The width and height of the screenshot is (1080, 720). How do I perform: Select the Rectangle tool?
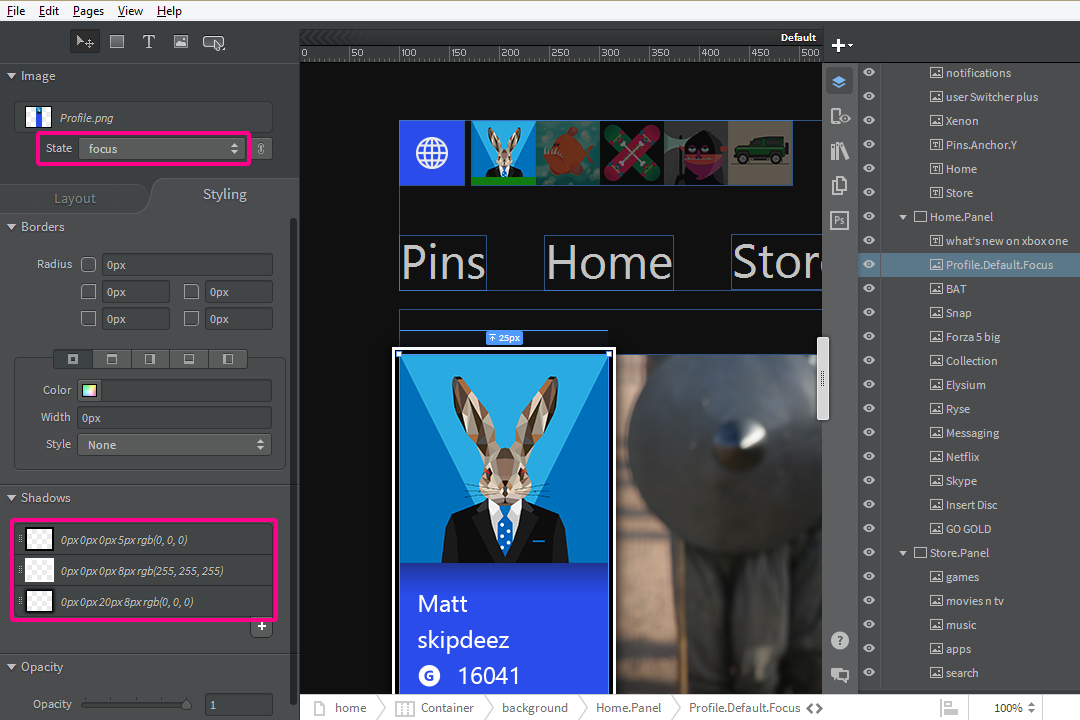[117, 41]
